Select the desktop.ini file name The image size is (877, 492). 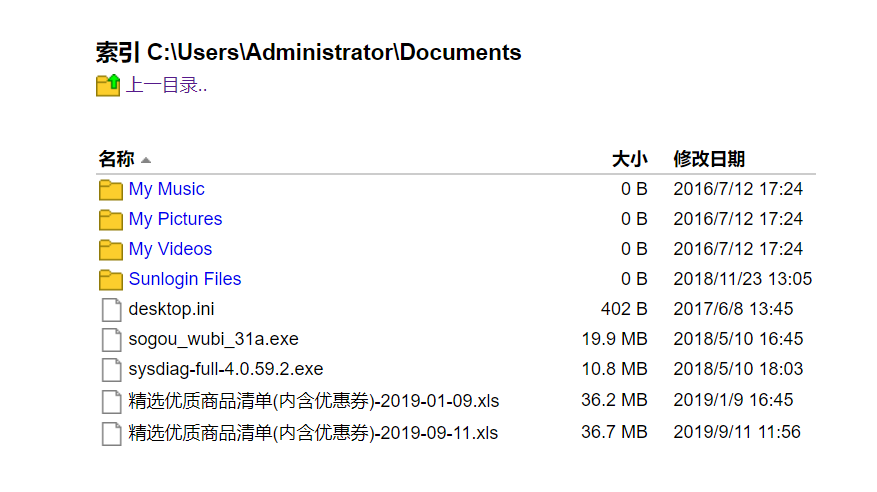tap(171, 309)
